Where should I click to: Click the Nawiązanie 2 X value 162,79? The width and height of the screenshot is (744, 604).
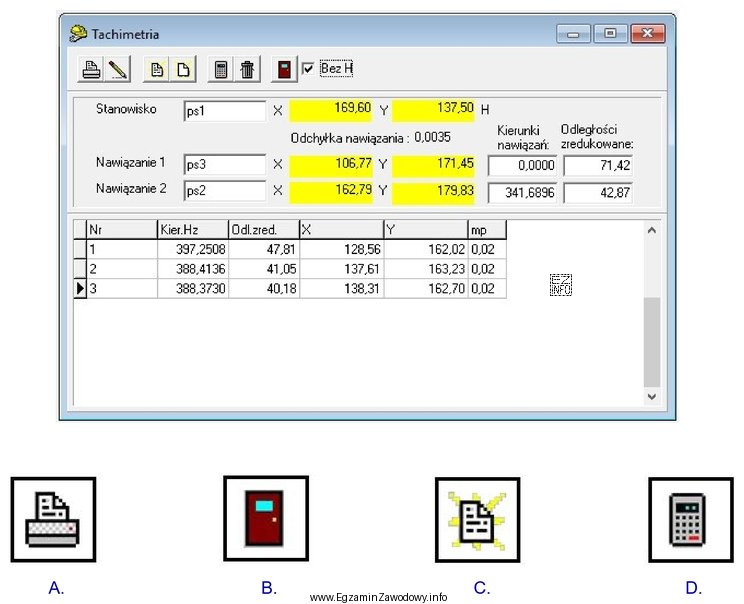click(x=331, y=192)
